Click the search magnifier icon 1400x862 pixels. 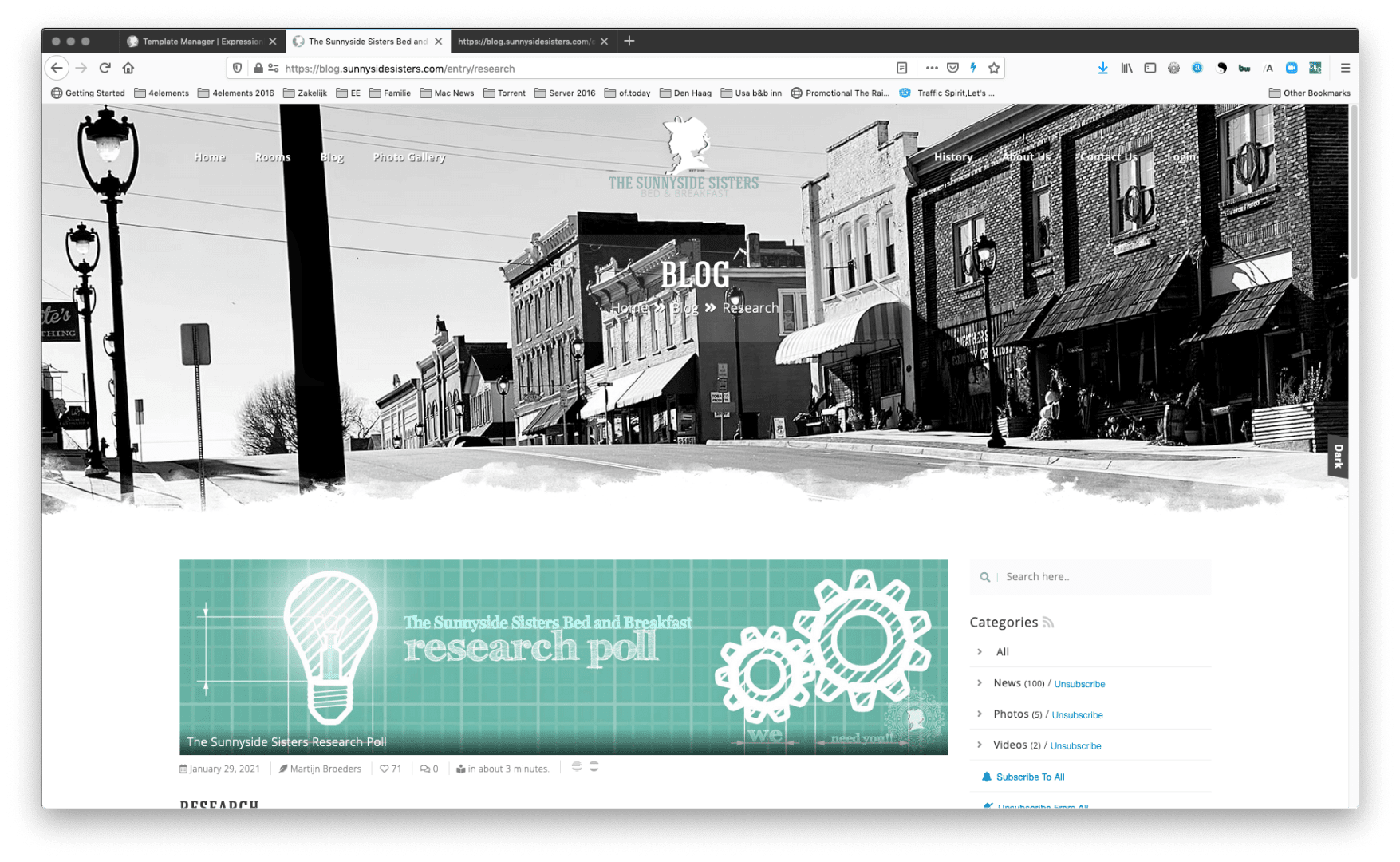[x=985, y=577]
